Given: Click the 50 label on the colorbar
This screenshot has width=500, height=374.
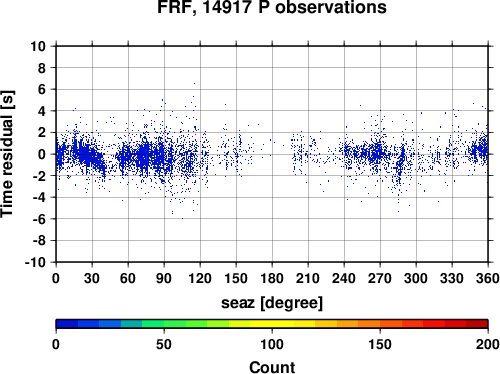Looking at the screenshot, I should click(x=164, y=344).
